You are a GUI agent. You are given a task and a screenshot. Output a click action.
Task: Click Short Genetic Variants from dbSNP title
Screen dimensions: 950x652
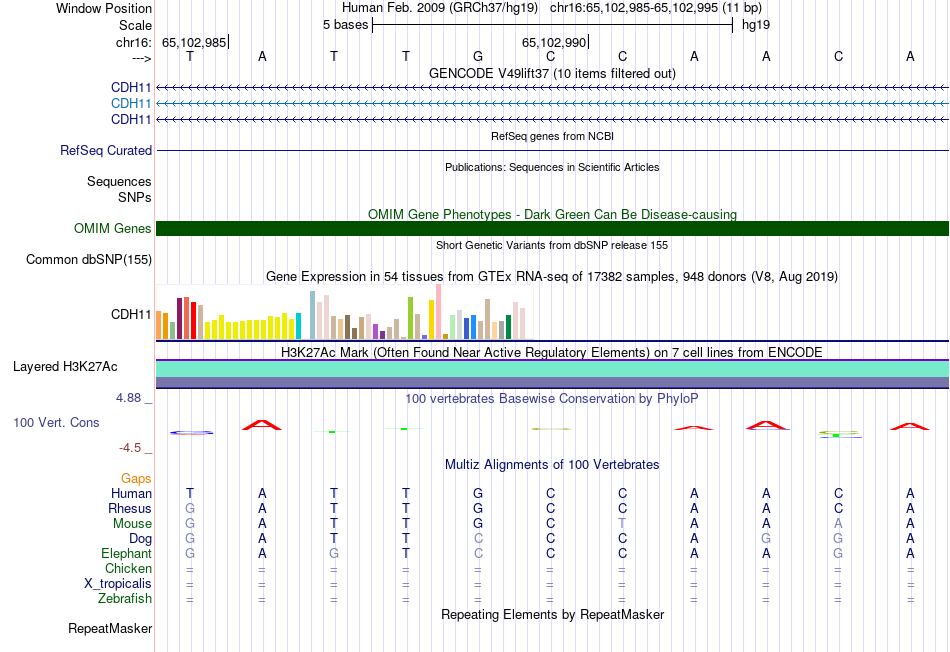tap(552, 245)
